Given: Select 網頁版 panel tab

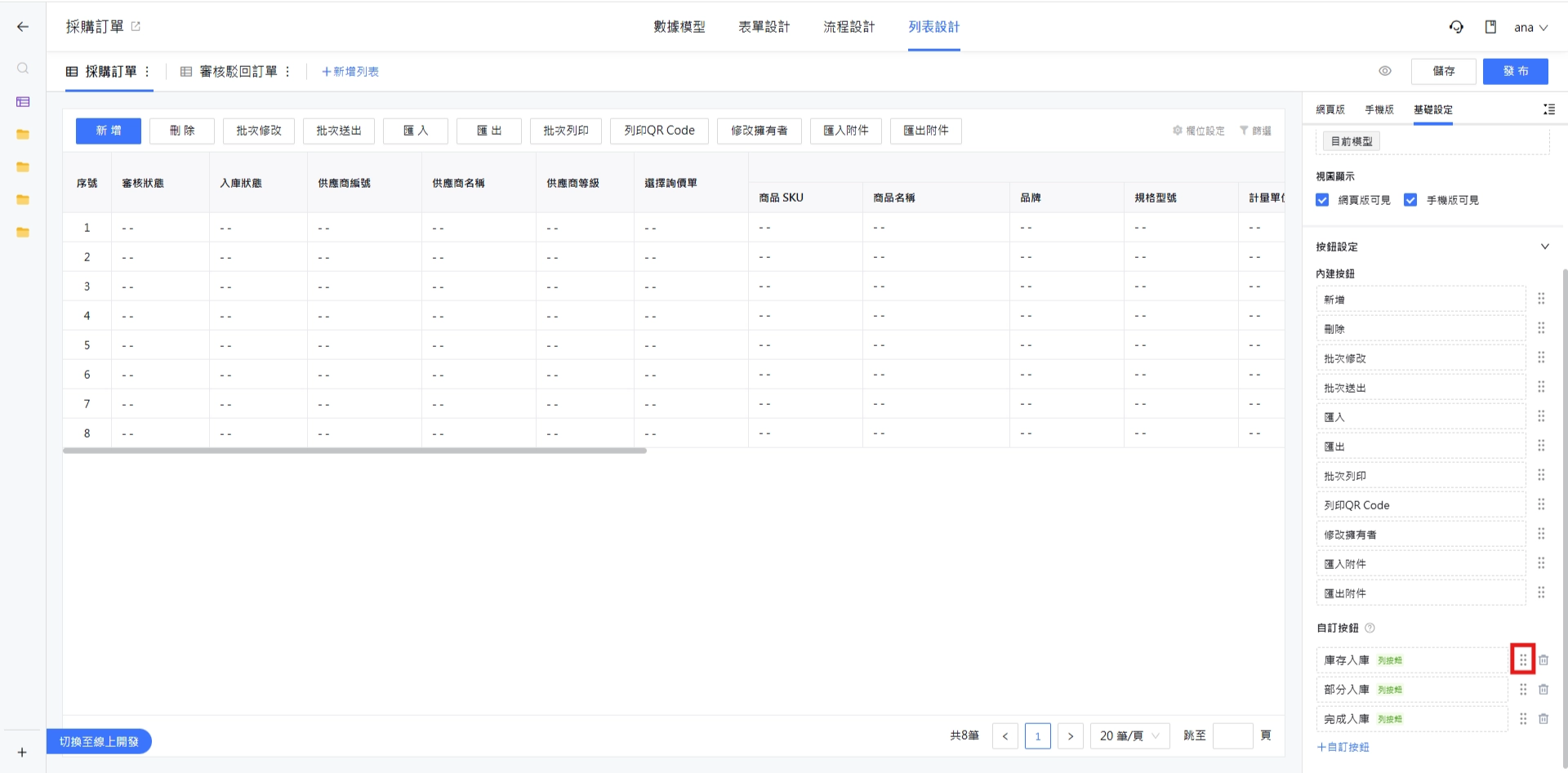Looking at the screenshot, I should coord(1330,109).
